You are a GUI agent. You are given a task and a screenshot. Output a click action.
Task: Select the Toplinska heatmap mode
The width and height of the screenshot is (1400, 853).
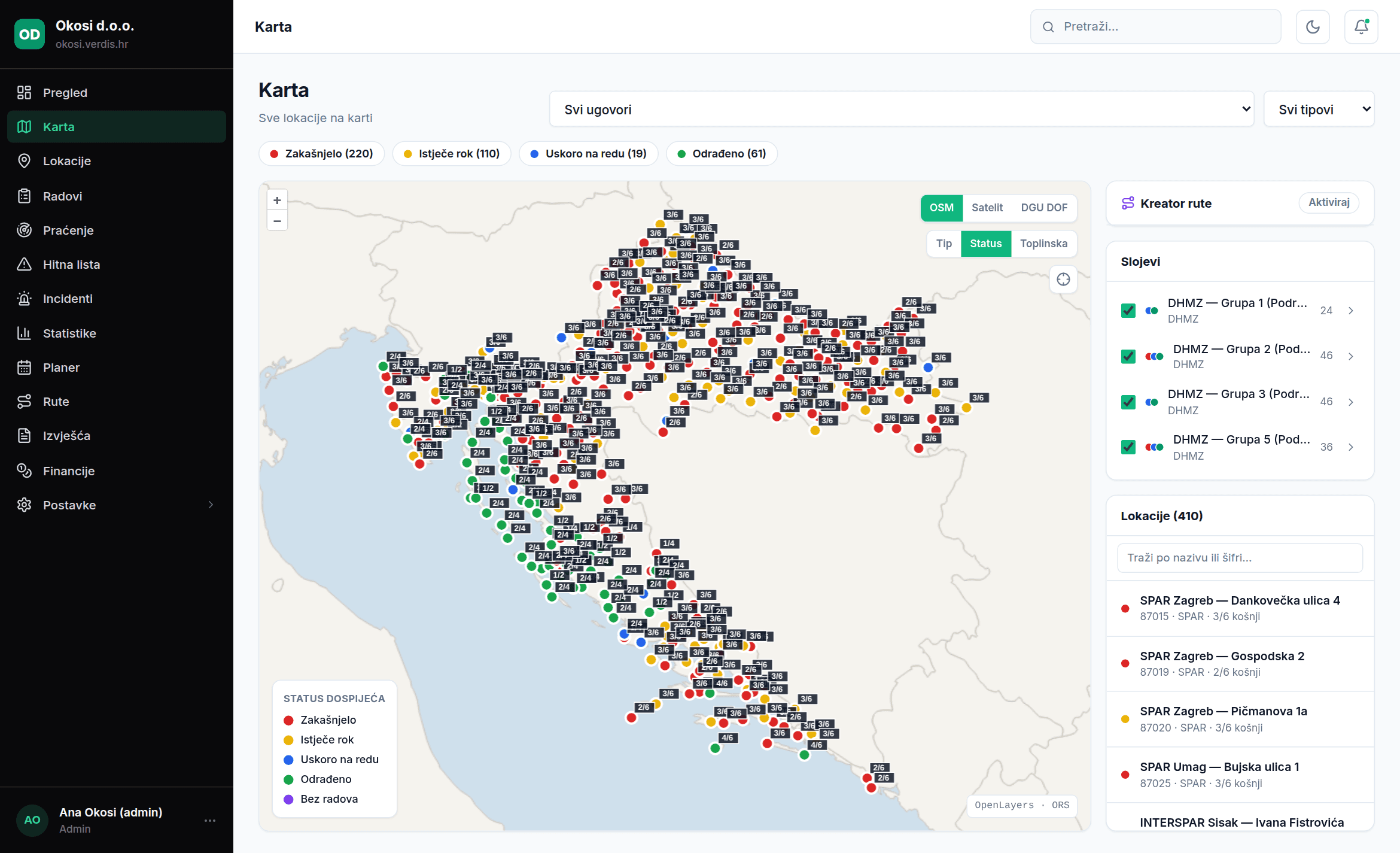[1044, 244]
